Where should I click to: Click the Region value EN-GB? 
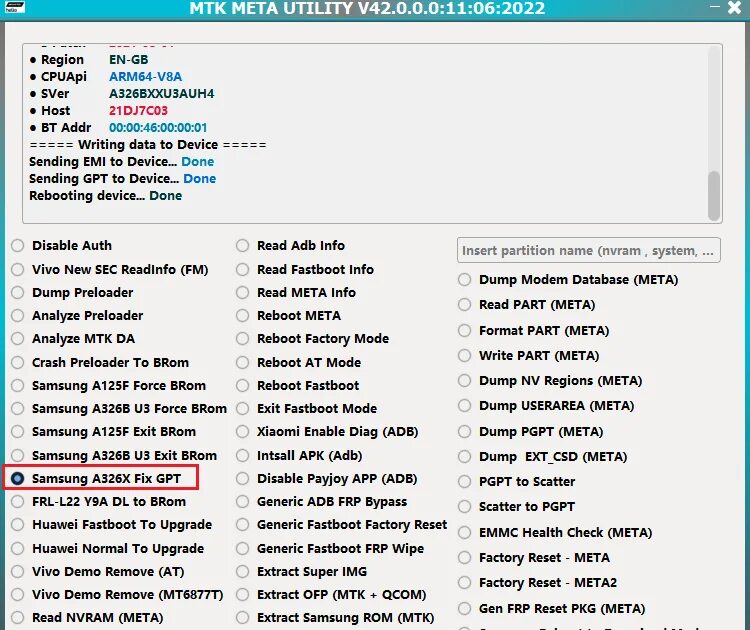(129, 60)
